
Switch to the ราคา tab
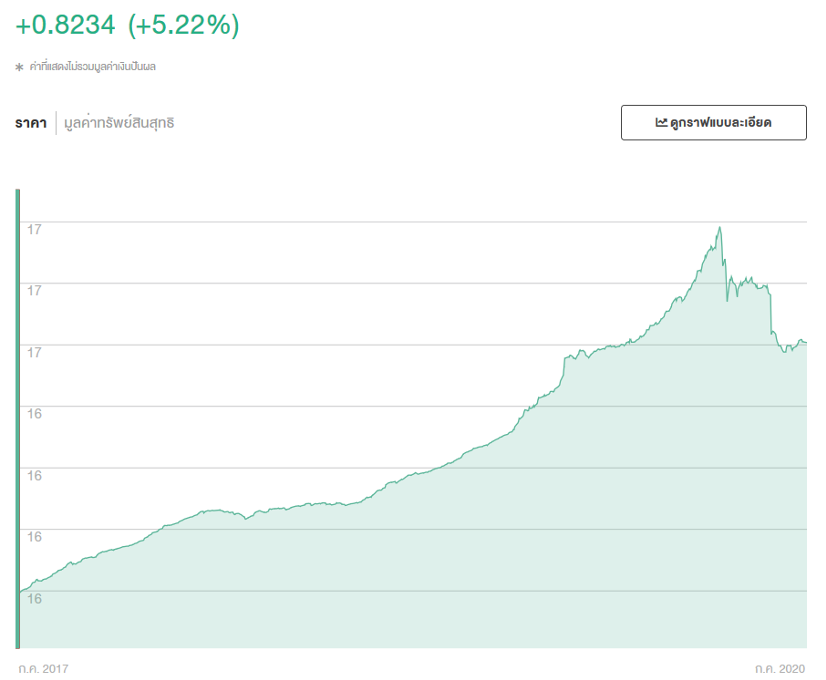point(31,123)
